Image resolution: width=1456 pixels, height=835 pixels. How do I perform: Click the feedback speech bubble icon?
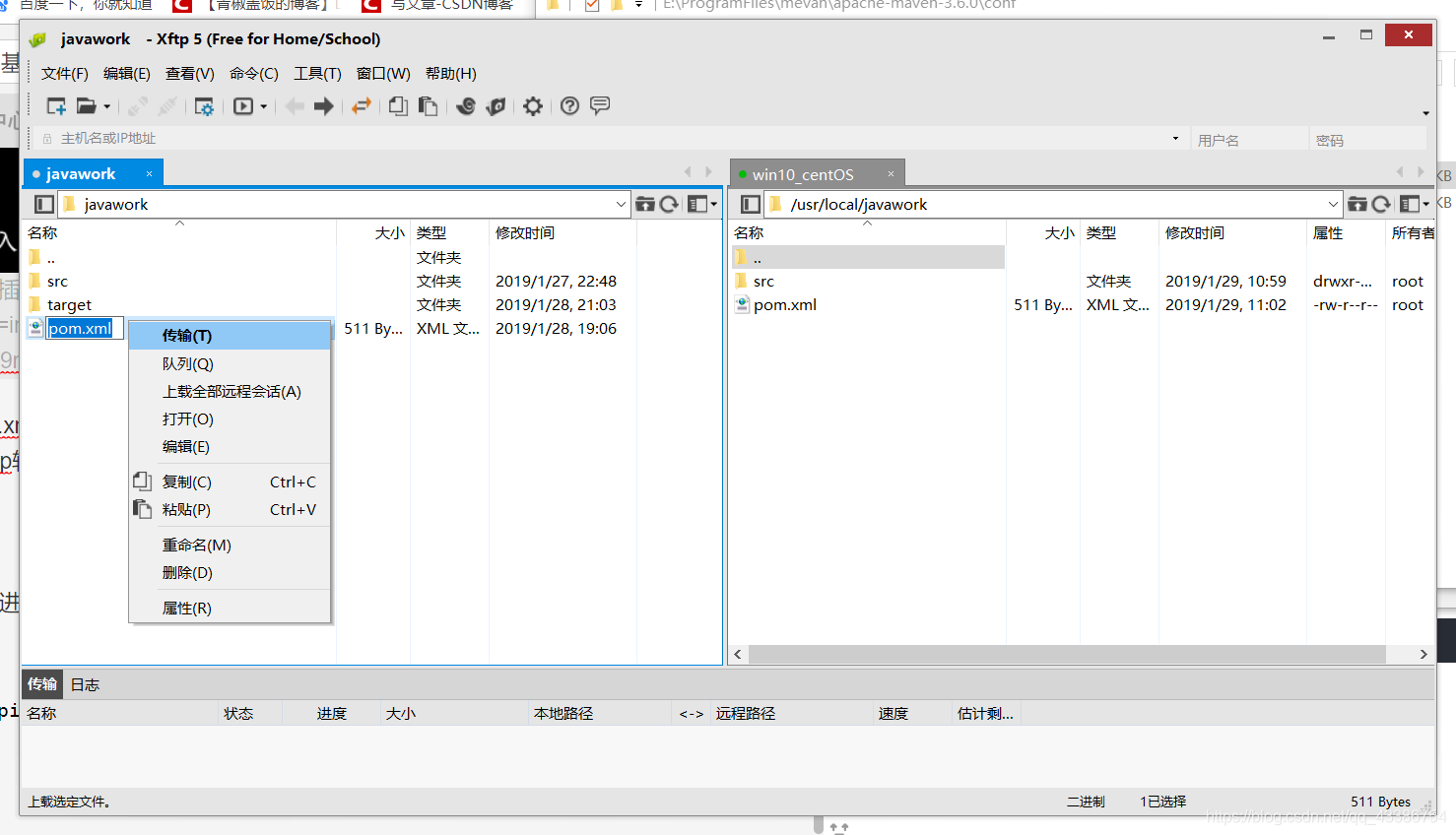(600, 105)
